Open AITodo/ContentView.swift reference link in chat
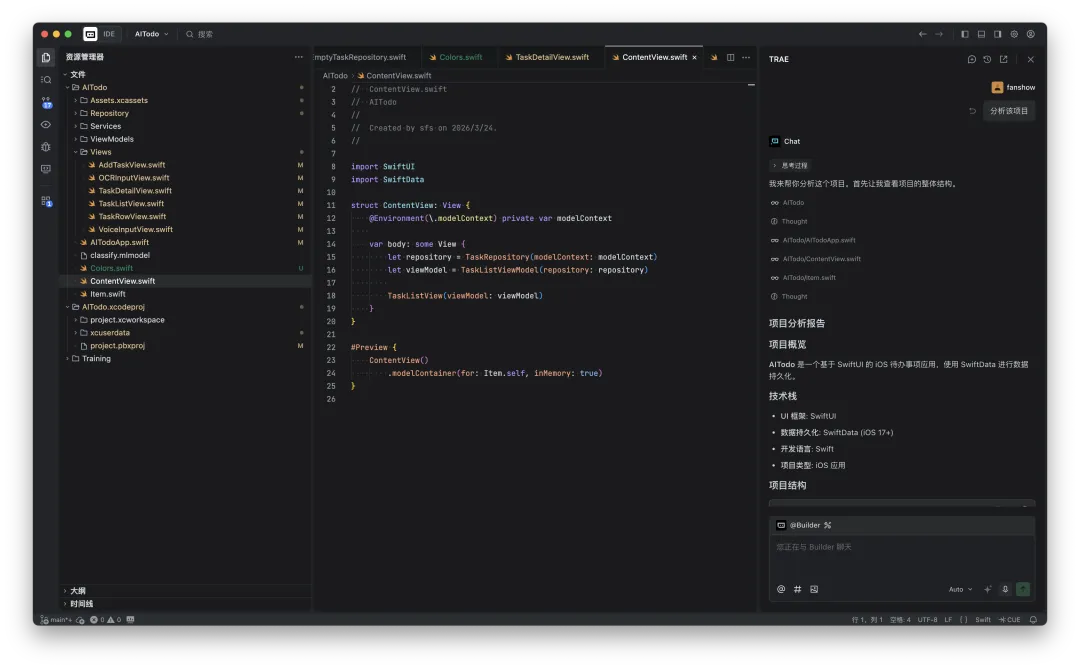 click(x=821, y=259)
